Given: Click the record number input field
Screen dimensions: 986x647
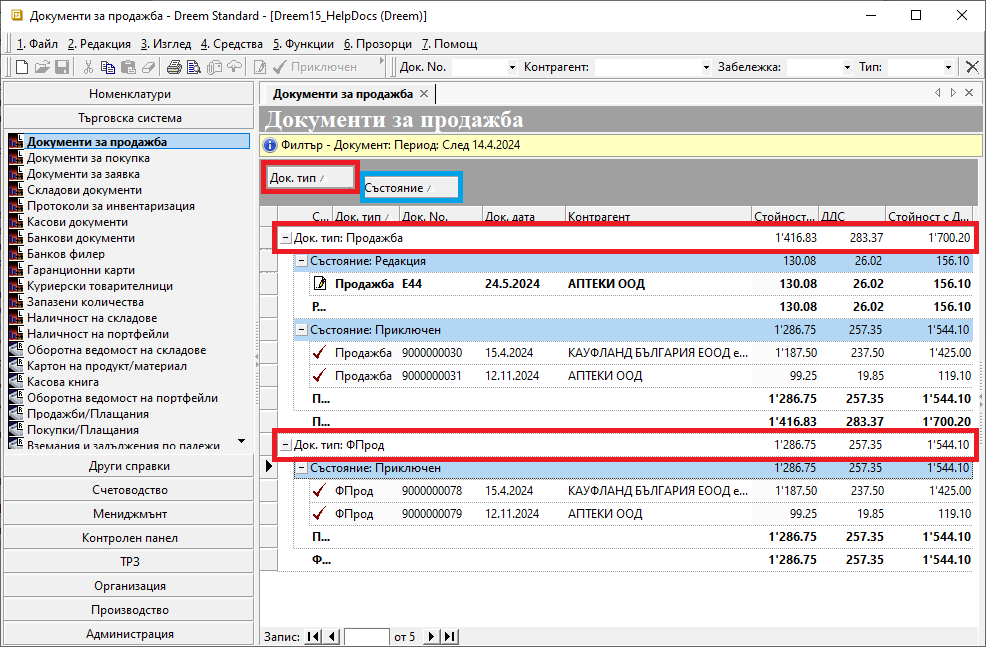Looking at the screenshot, I should (x=366, y=637).
